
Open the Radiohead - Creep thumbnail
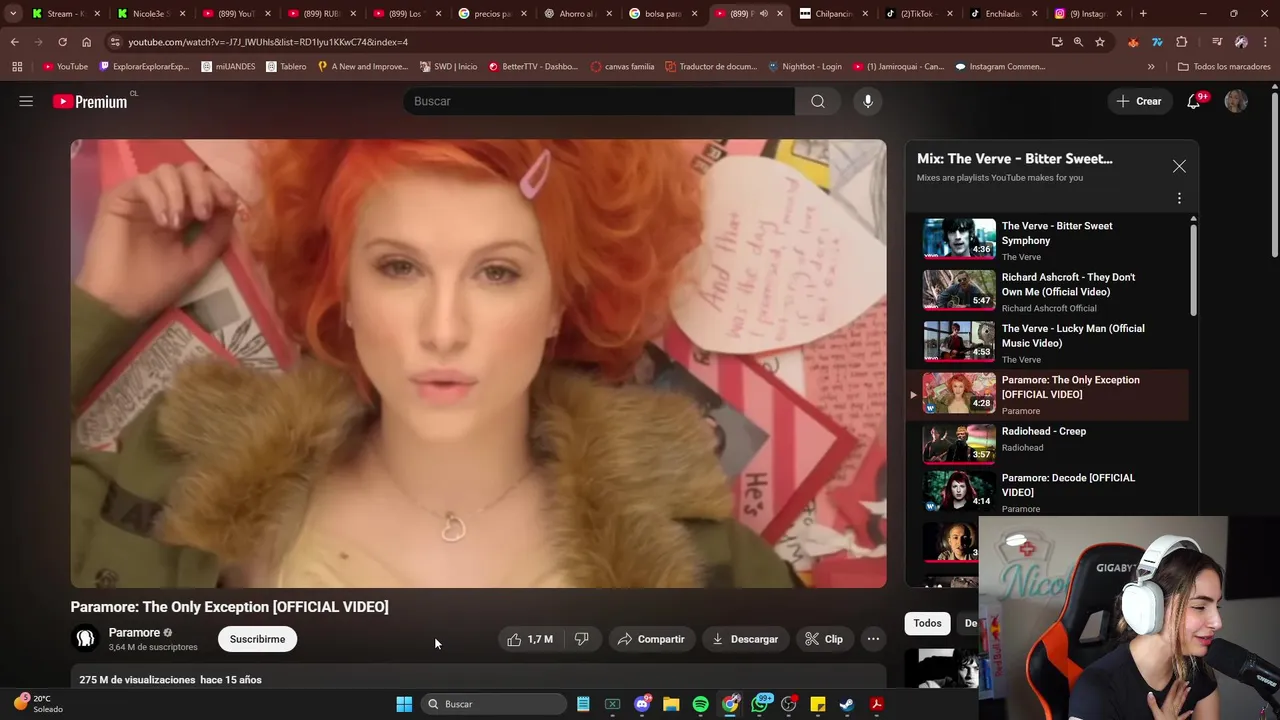coord(959,443)
